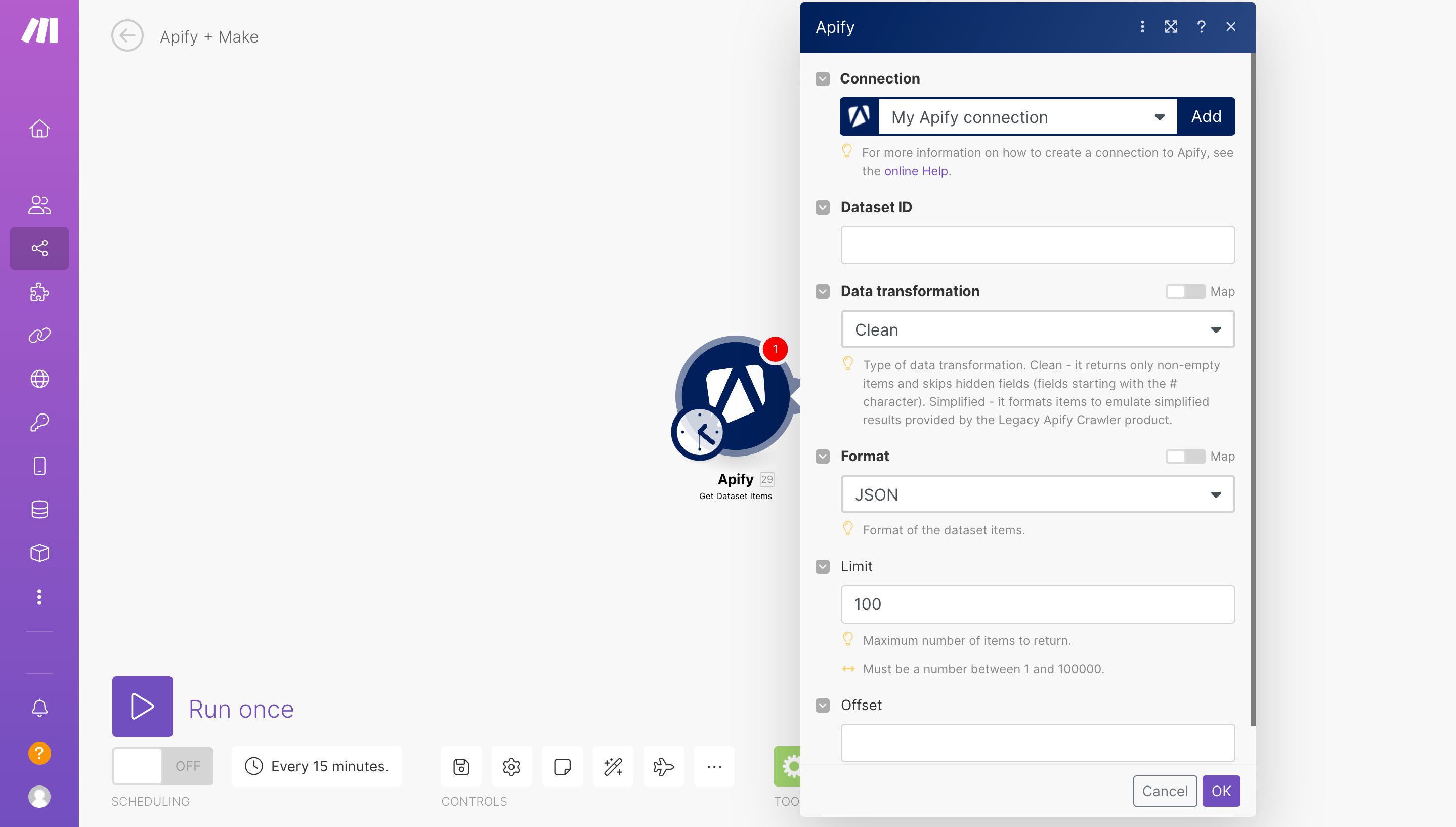Open Connections (chain link) in sidebar
Image resolution: width=1456 pixels, height=827 pixels.
click(x=39, y=335)
